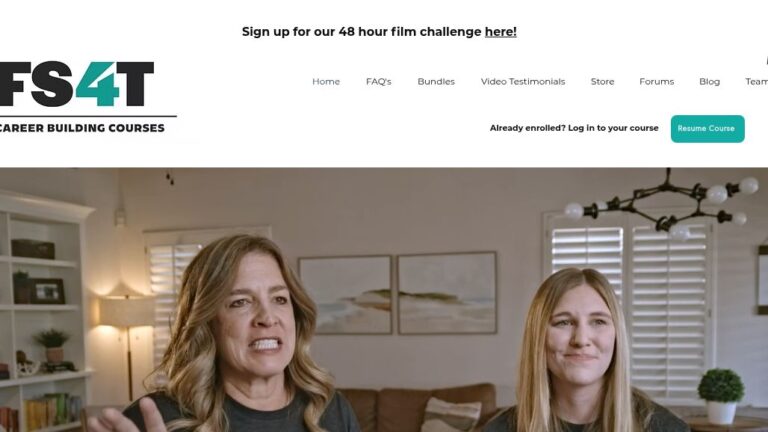
Task: Open the FAQ's page
Action: (379, 82)
